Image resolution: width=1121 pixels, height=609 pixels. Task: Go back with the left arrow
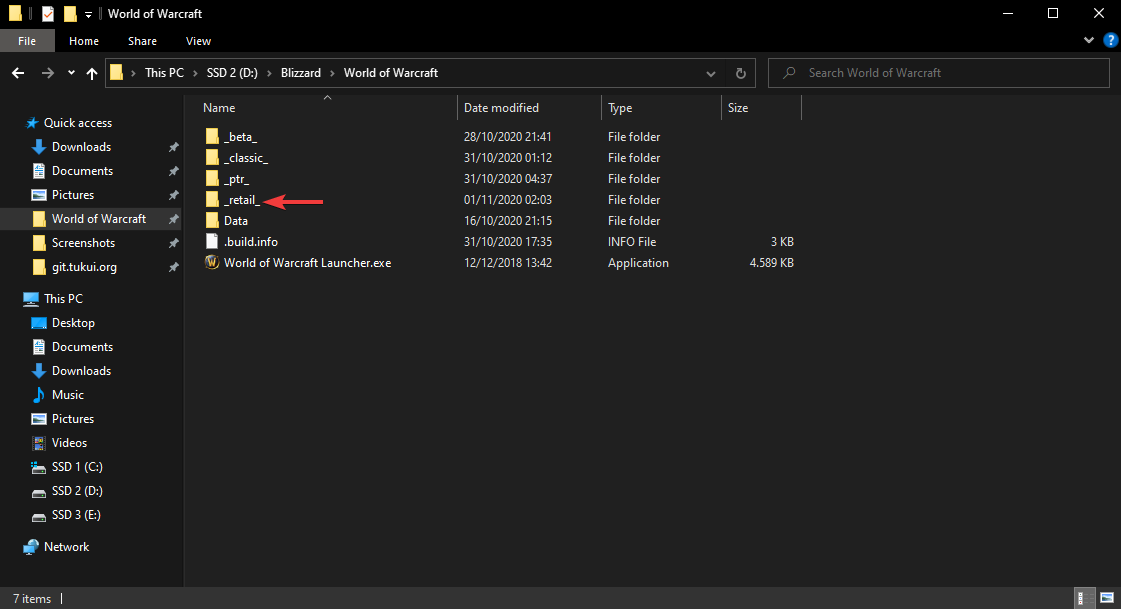click(18, 73)
